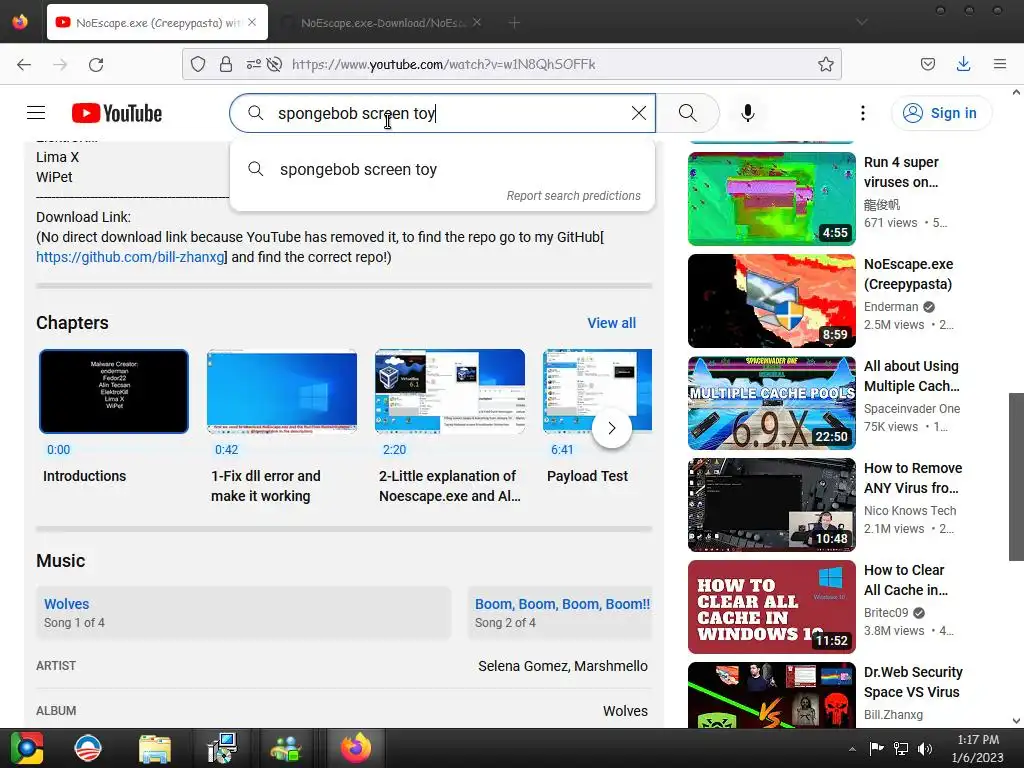This screenshot has height=768, width=1024.
Task: Save page to Pocket
Action: pyautogui.click(x=928, y=64)
